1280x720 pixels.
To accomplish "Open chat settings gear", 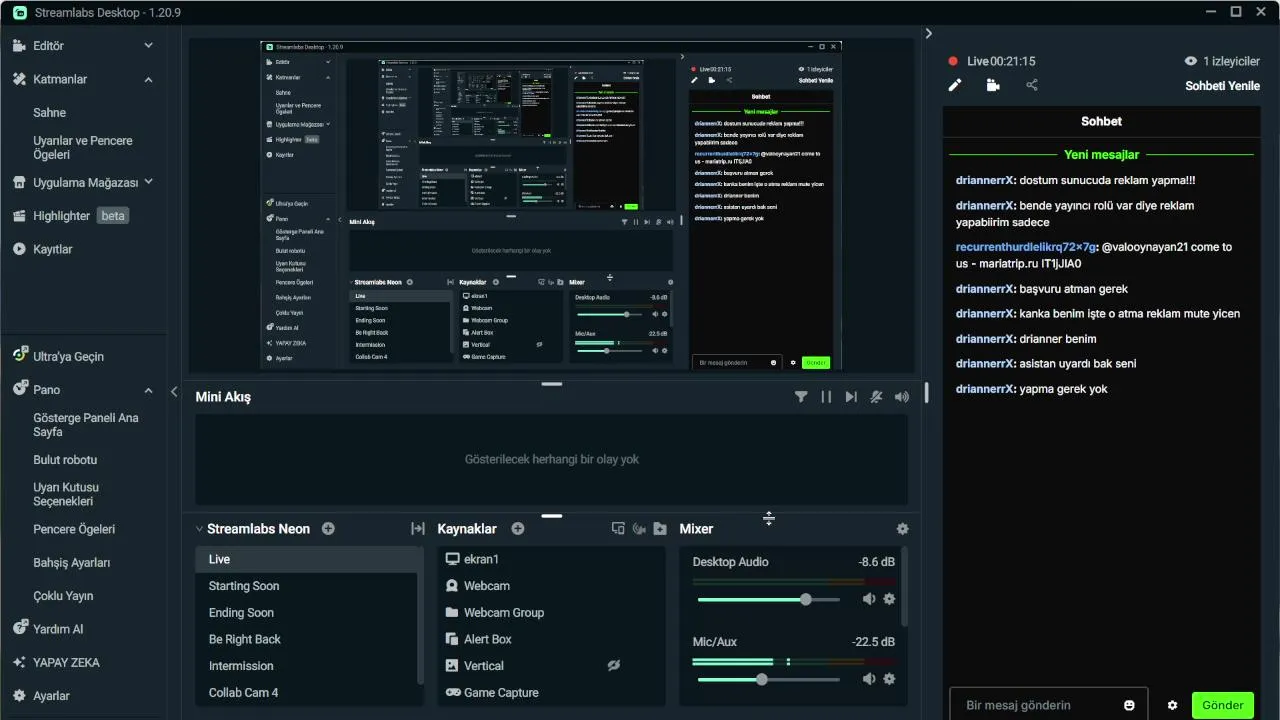I will point(1172,705).
